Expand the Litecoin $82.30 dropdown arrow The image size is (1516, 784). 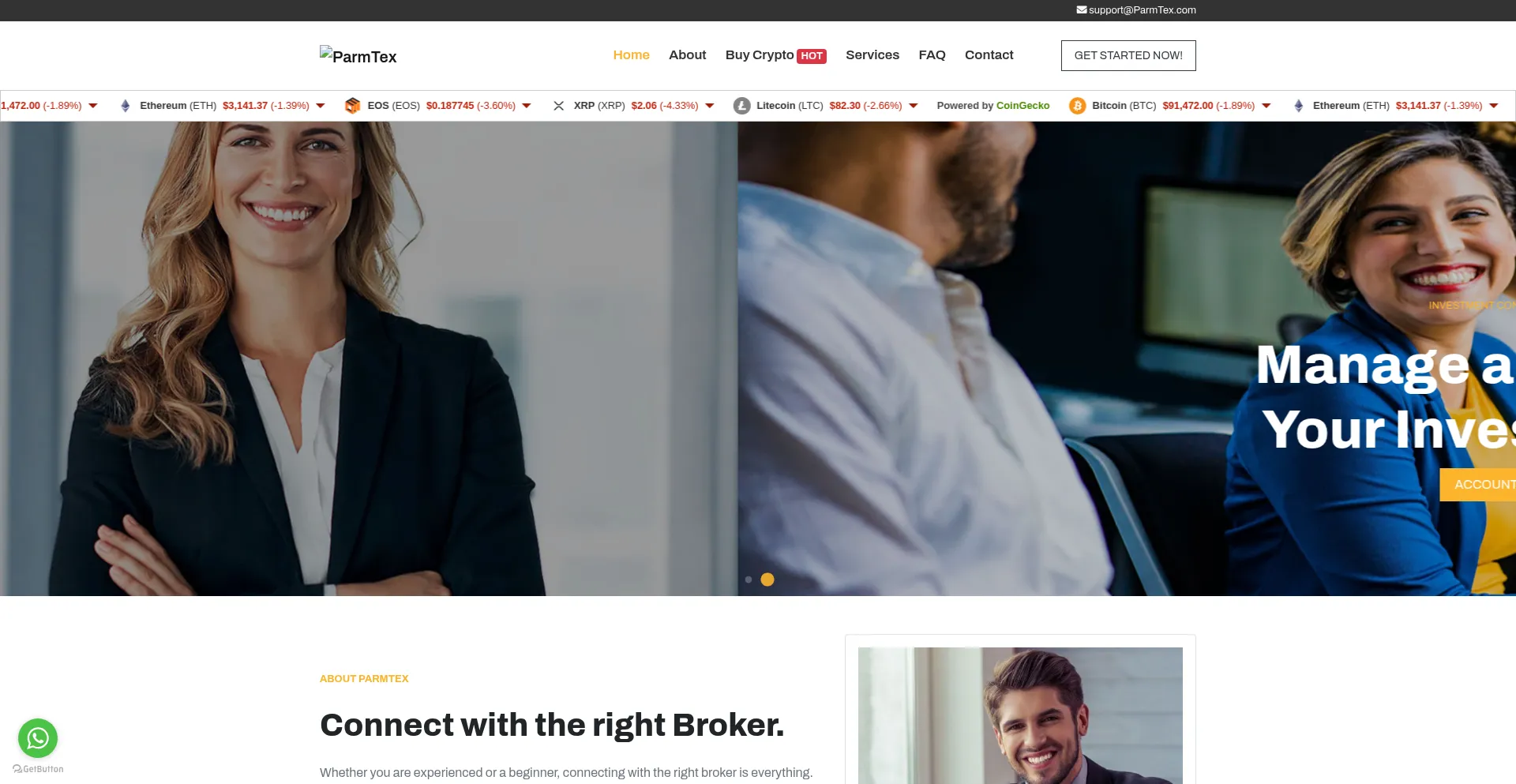[x=914, y=106]
